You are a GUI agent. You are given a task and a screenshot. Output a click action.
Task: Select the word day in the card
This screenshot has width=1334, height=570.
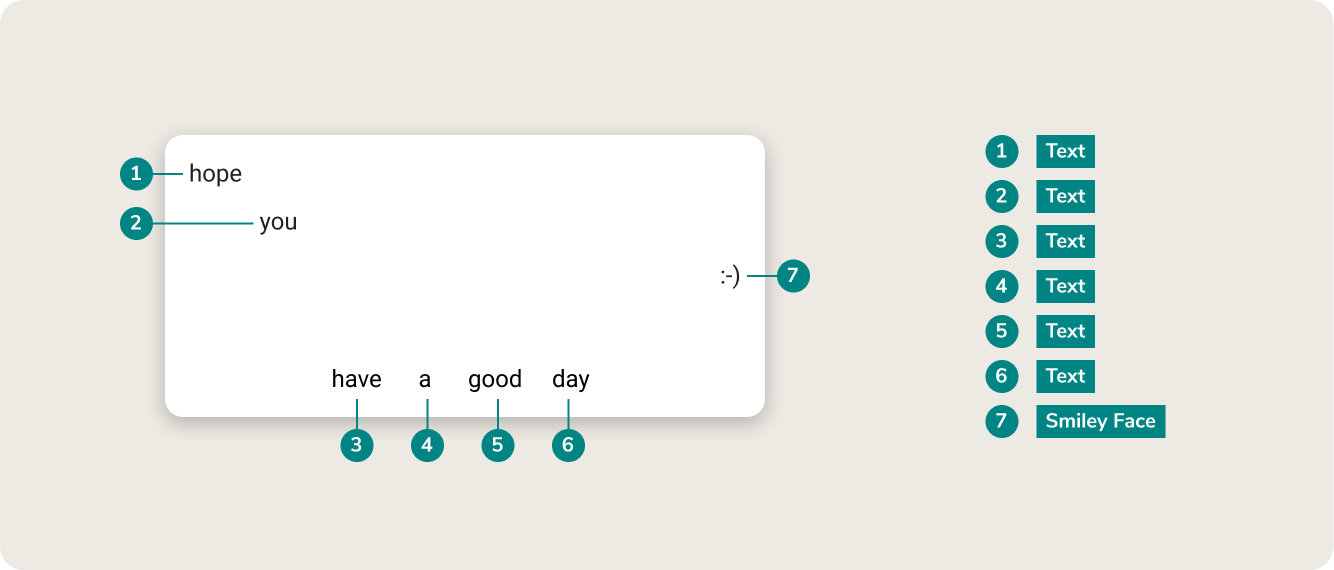pos(571,380)
